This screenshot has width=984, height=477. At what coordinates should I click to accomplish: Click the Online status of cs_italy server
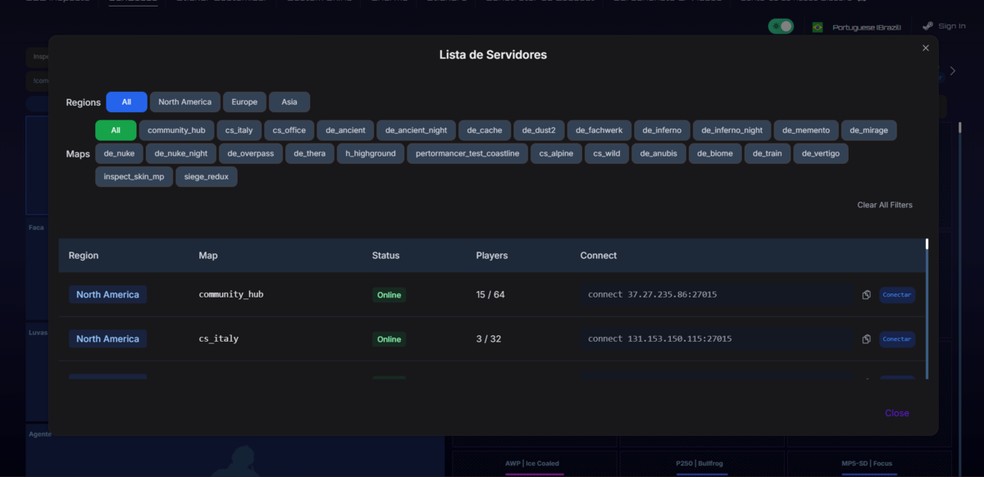[x=389, y=339]
